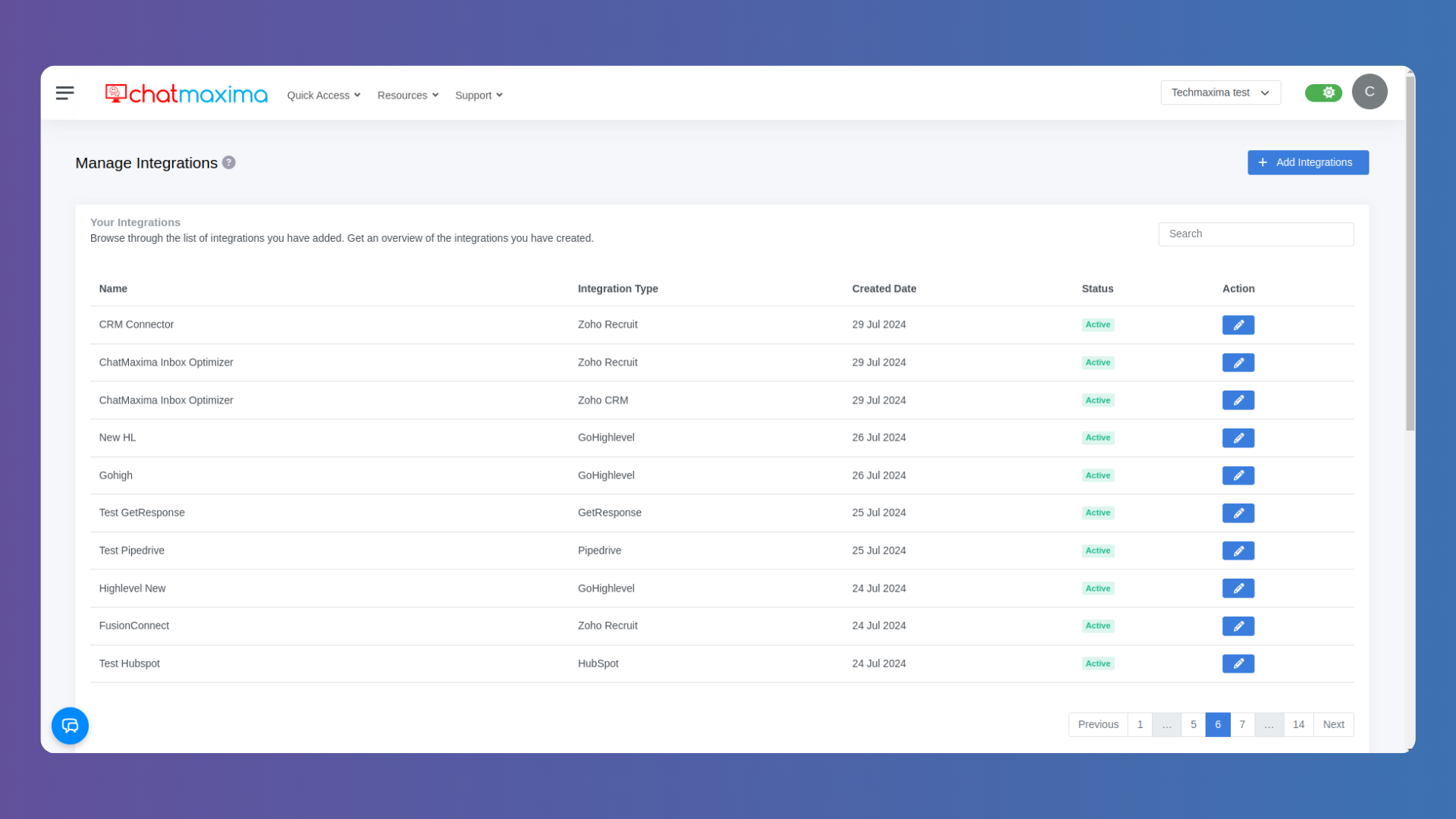This screenshot has height=819, width=1456.
Task: Expand the Quick Access menu
Action: pos(323,95)
